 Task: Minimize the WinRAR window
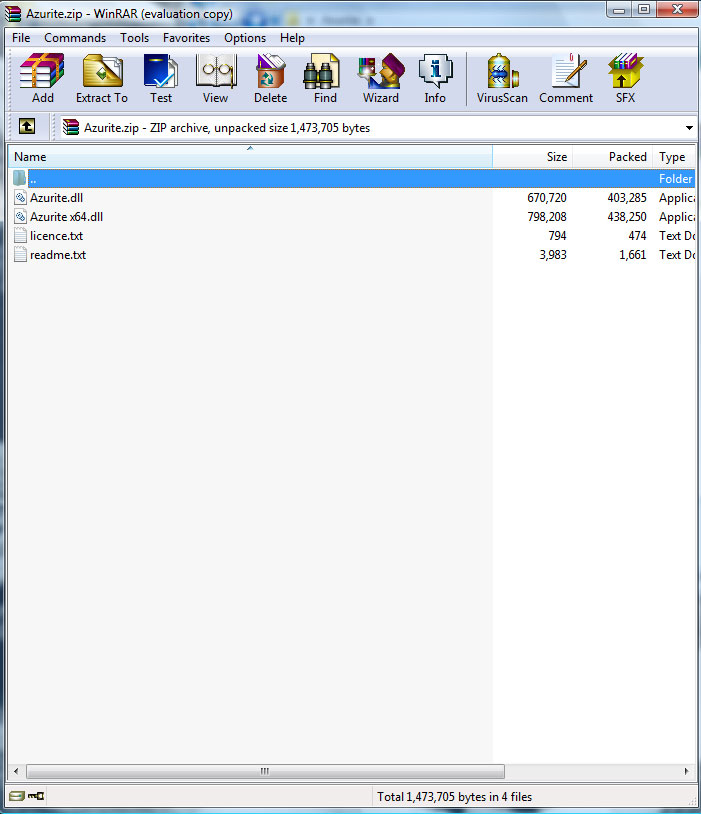[619, 10]
